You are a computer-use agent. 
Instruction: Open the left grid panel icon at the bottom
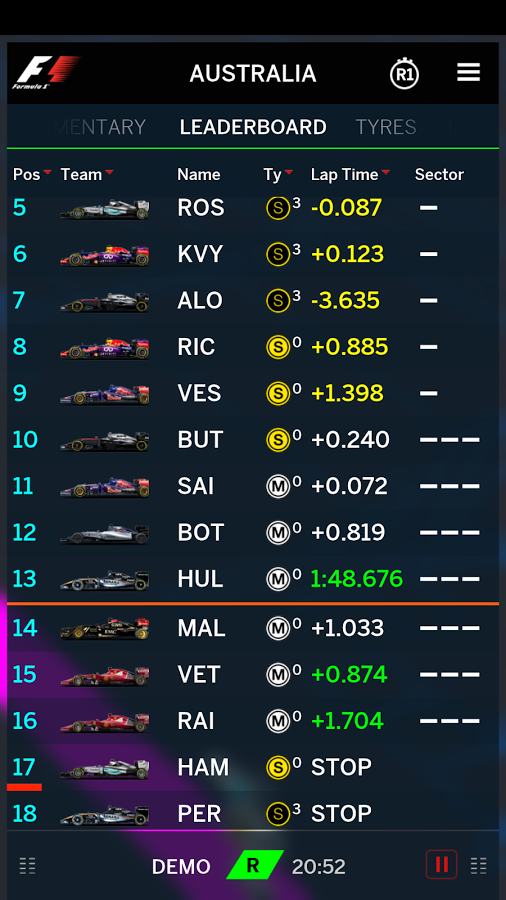click(28, 865)
